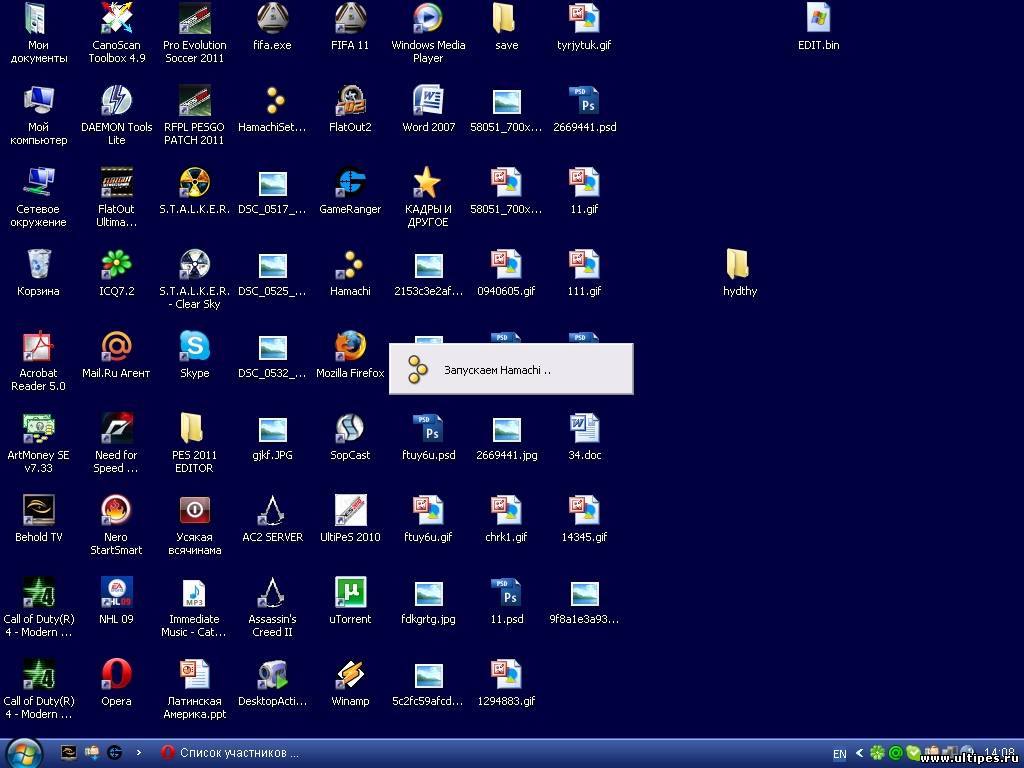Expand the quick launch chevron on taskbar
The height and width of the screenshot is (768, 1024).
click(x=138, y=753)
